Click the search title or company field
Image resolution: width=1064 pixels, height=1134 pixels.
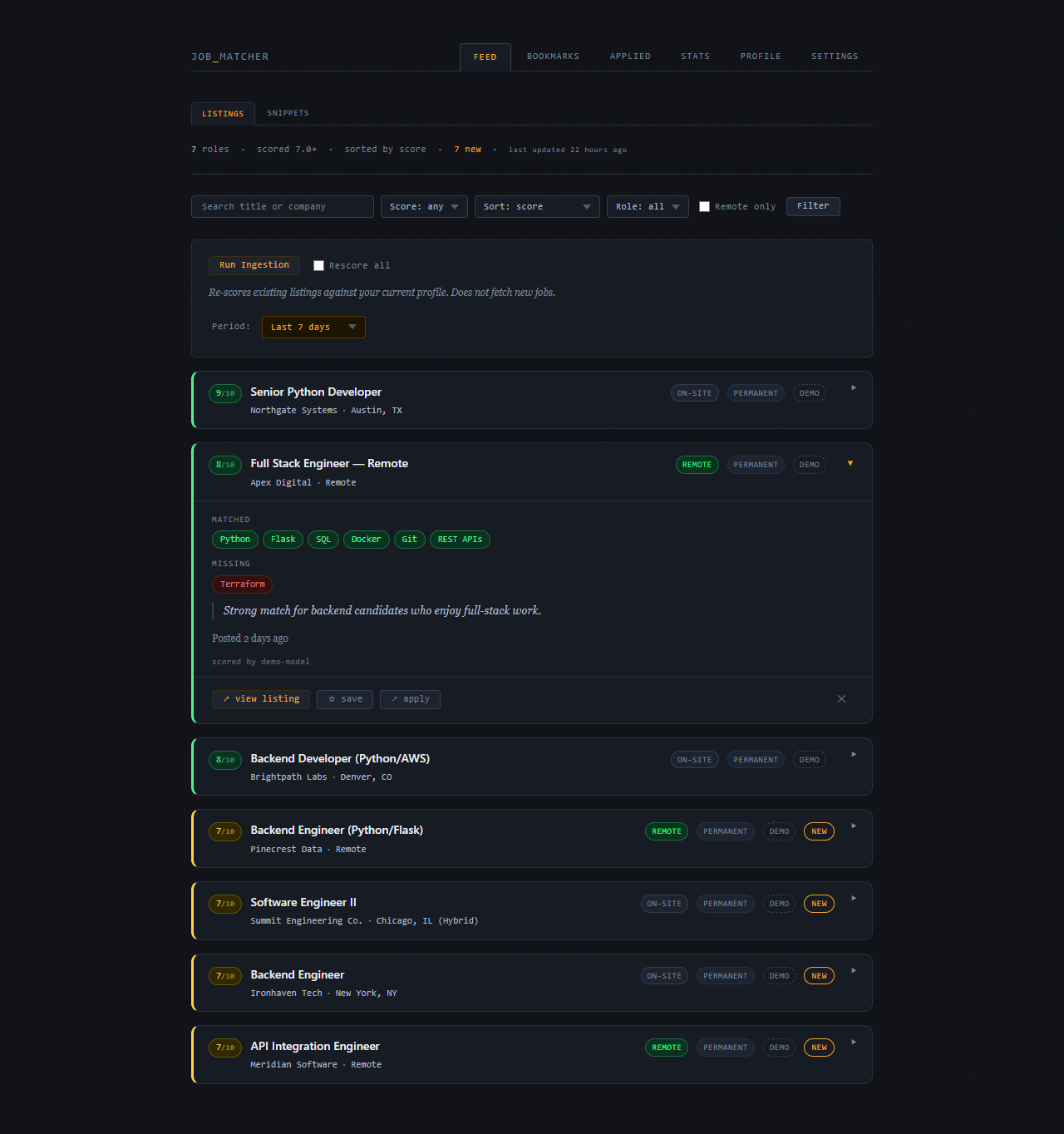pos(282,206)
